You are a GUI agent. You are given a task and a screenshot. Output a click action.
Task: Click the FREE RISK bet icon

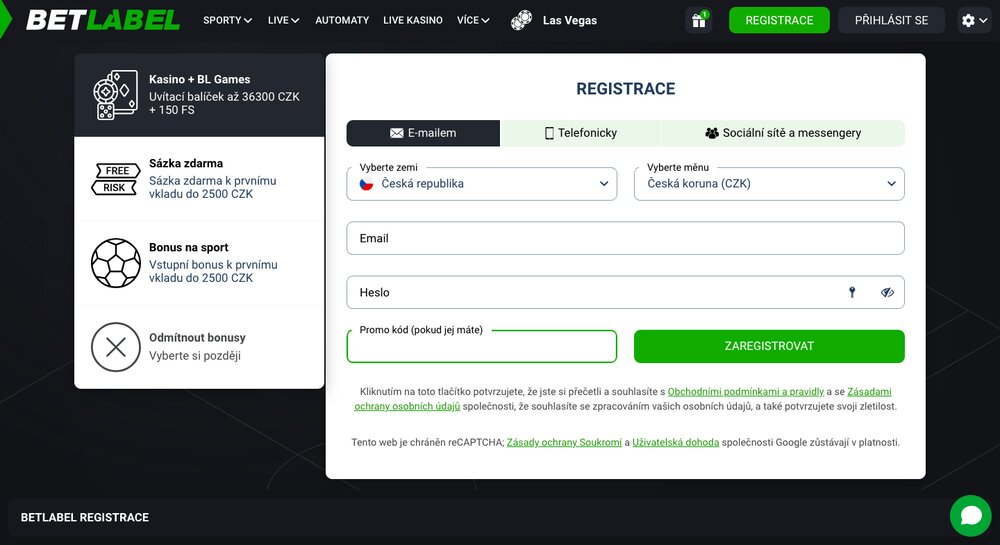[x=115, y=179]
